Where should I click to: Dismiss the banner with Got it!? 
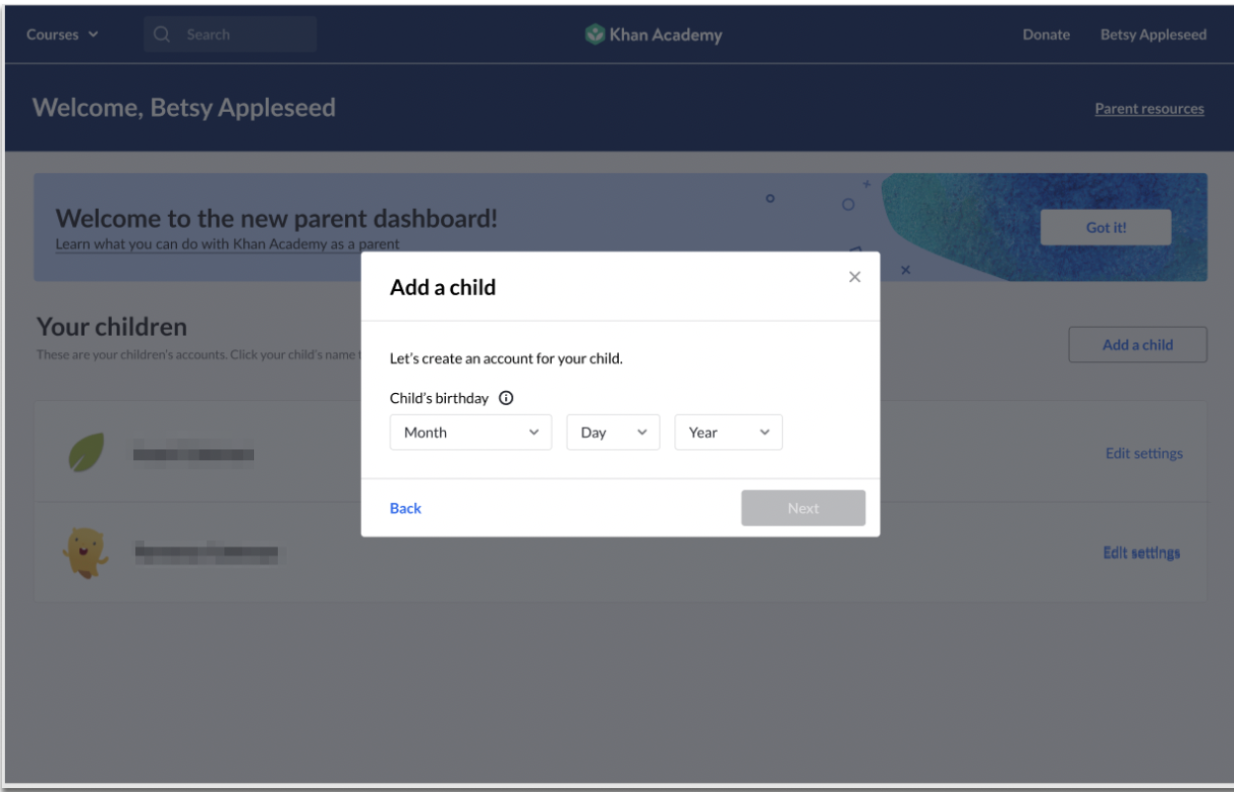tap(1106, 228)
